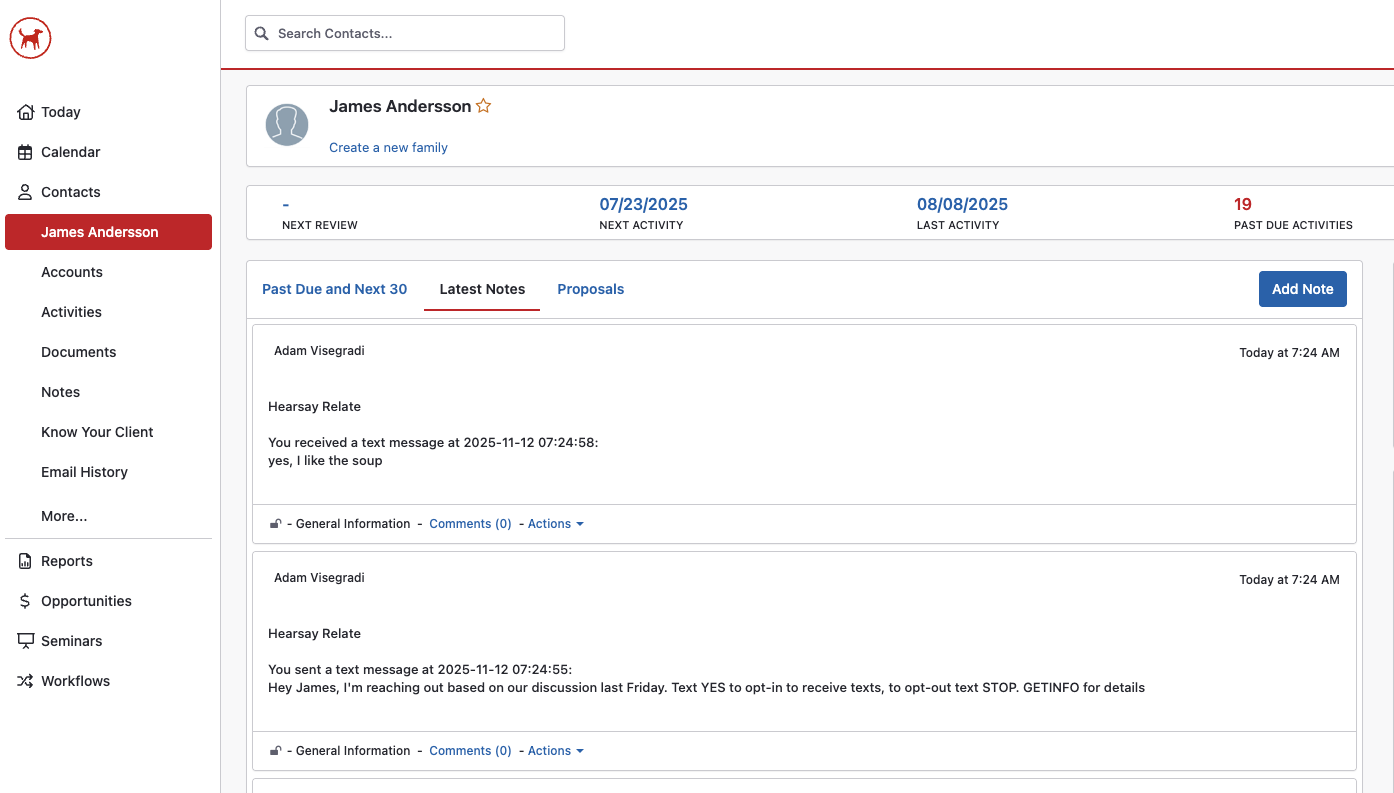Click the Search Contacts input field

point(405,33)
